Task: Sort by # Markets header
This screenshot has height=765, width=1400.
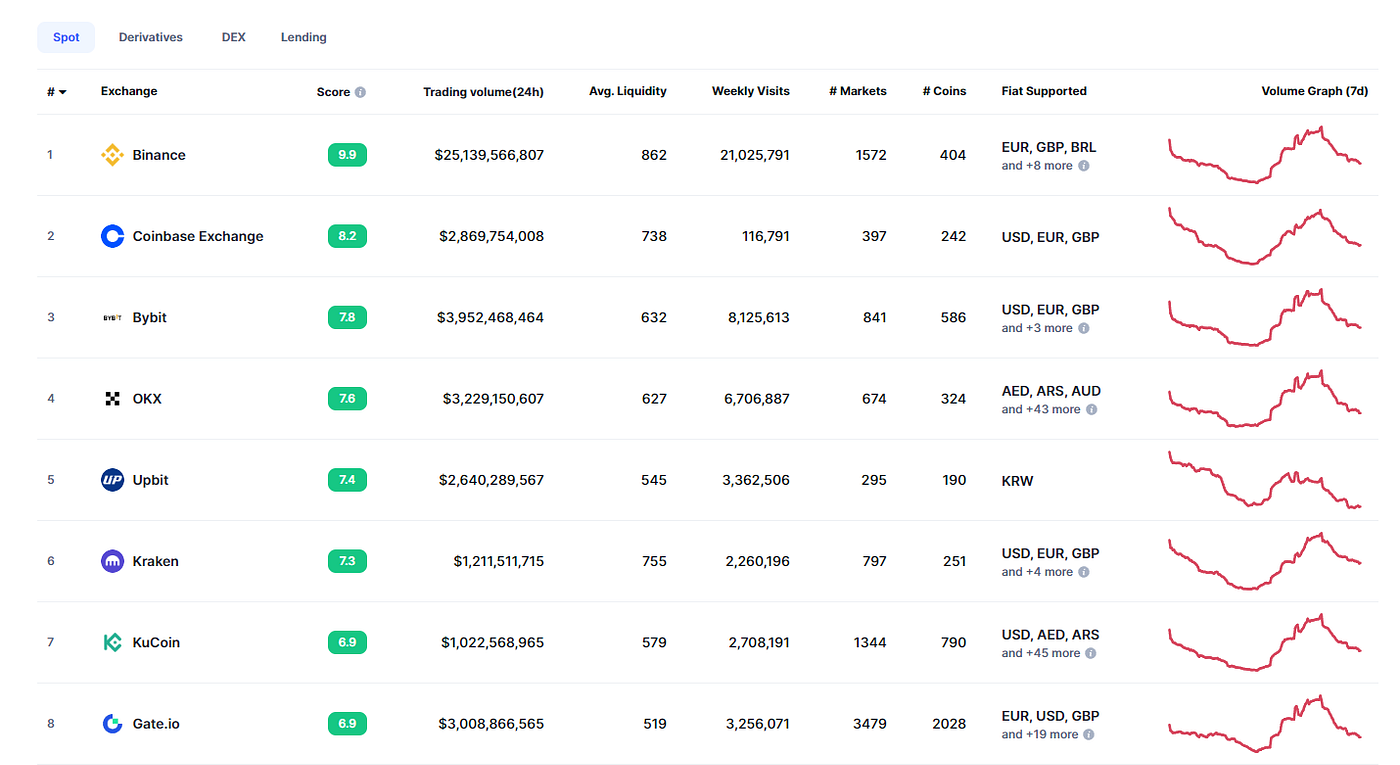Action: [858, 91]
